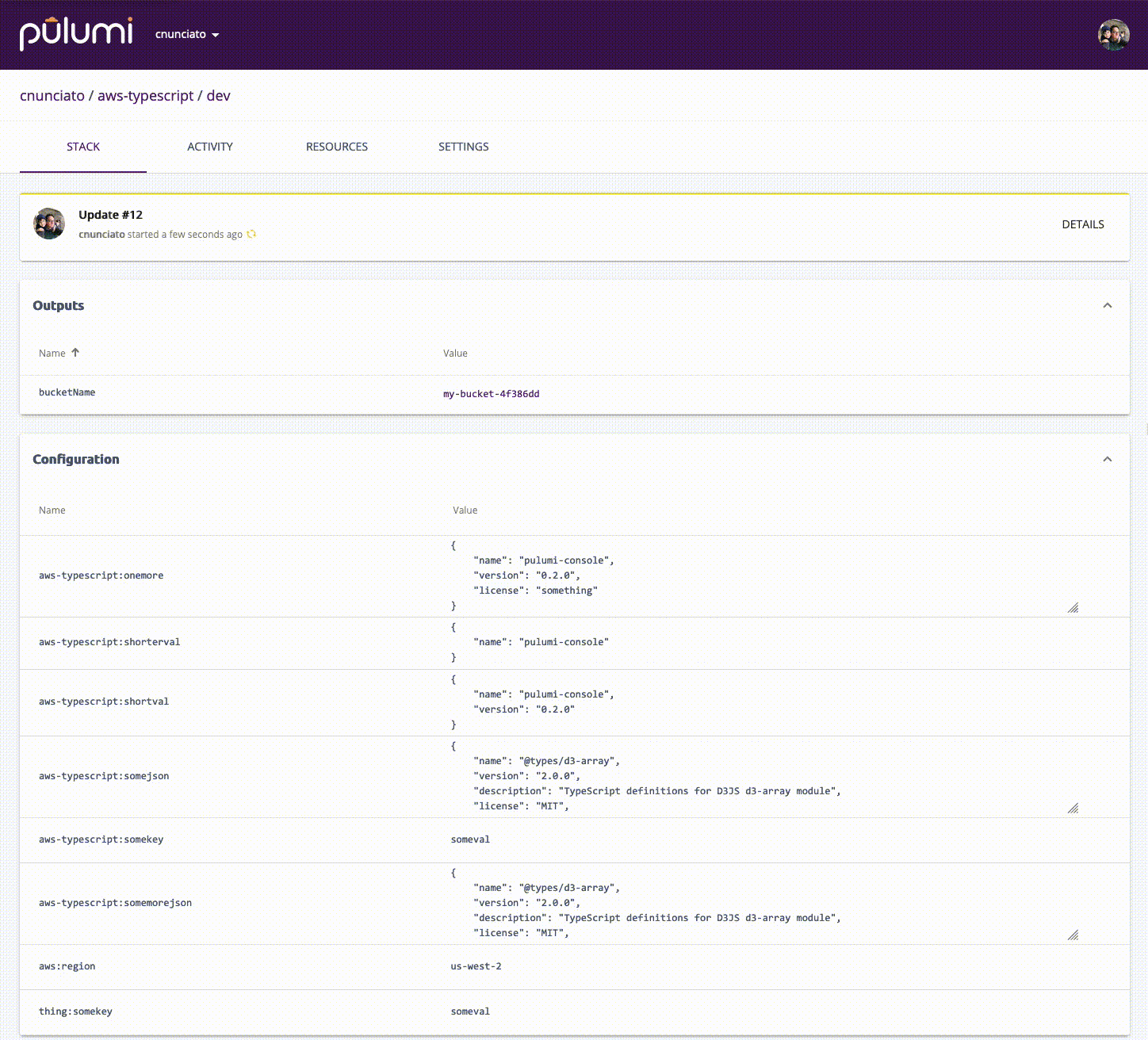
Task: Click the resize handle on aws-typescript:onemore value
Action: point(1073,607)
